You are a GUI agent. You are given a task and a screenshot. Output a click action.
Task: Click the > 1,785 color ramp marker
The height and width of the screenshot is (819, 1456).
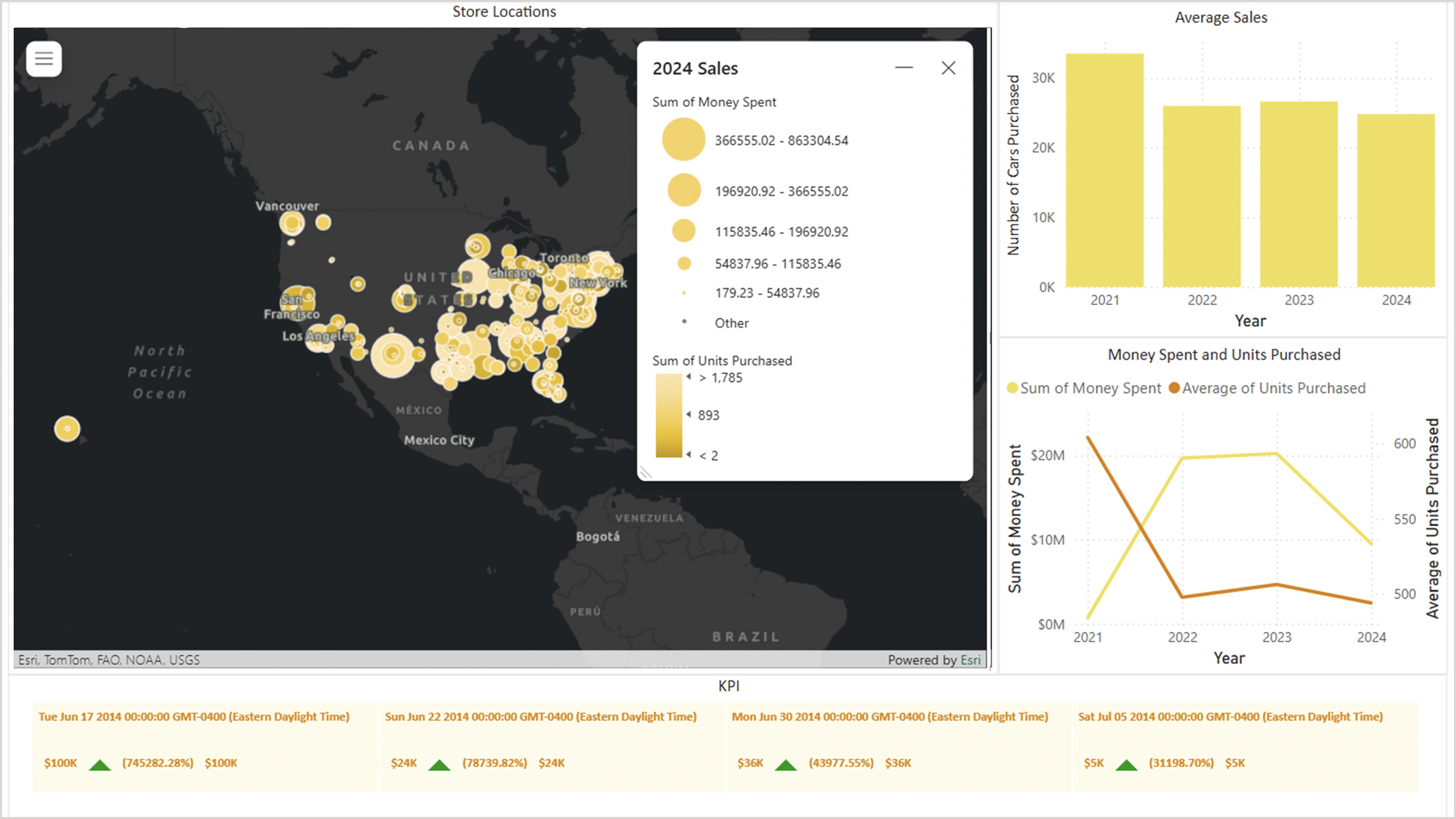point(689,377)
